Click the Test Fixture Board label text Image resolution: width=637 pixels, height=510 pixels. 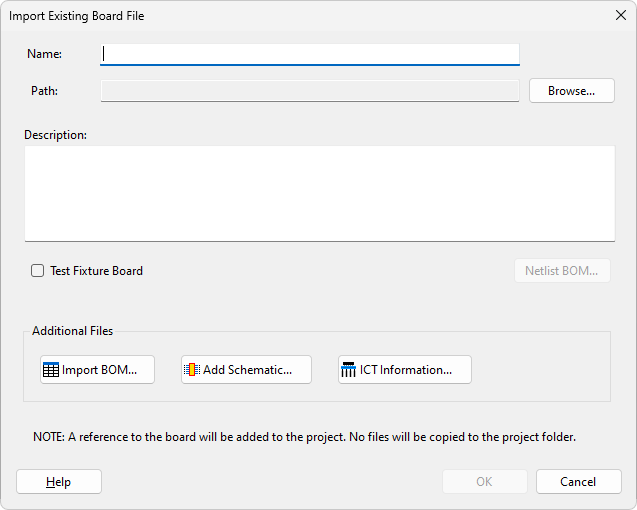click(96, 271)
